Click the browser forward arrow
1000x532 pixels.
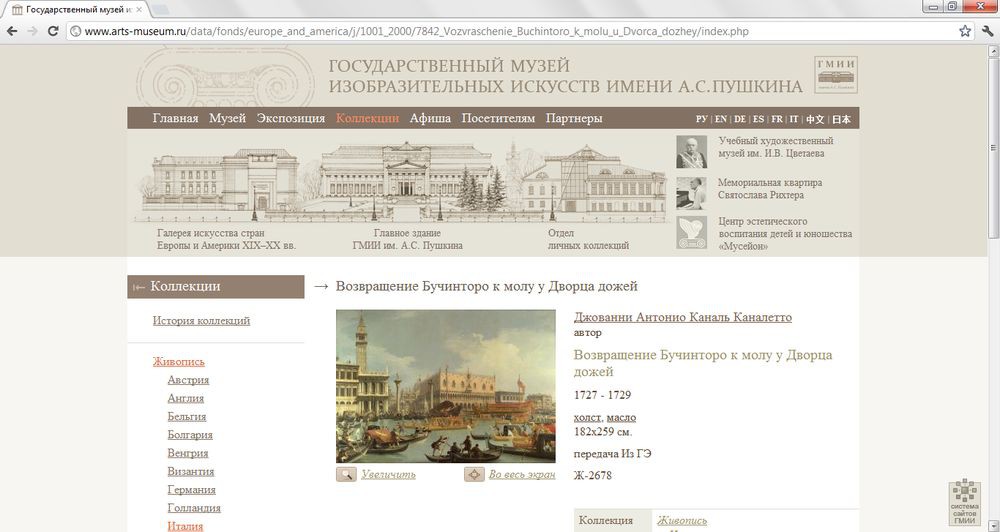click(33, 31)
